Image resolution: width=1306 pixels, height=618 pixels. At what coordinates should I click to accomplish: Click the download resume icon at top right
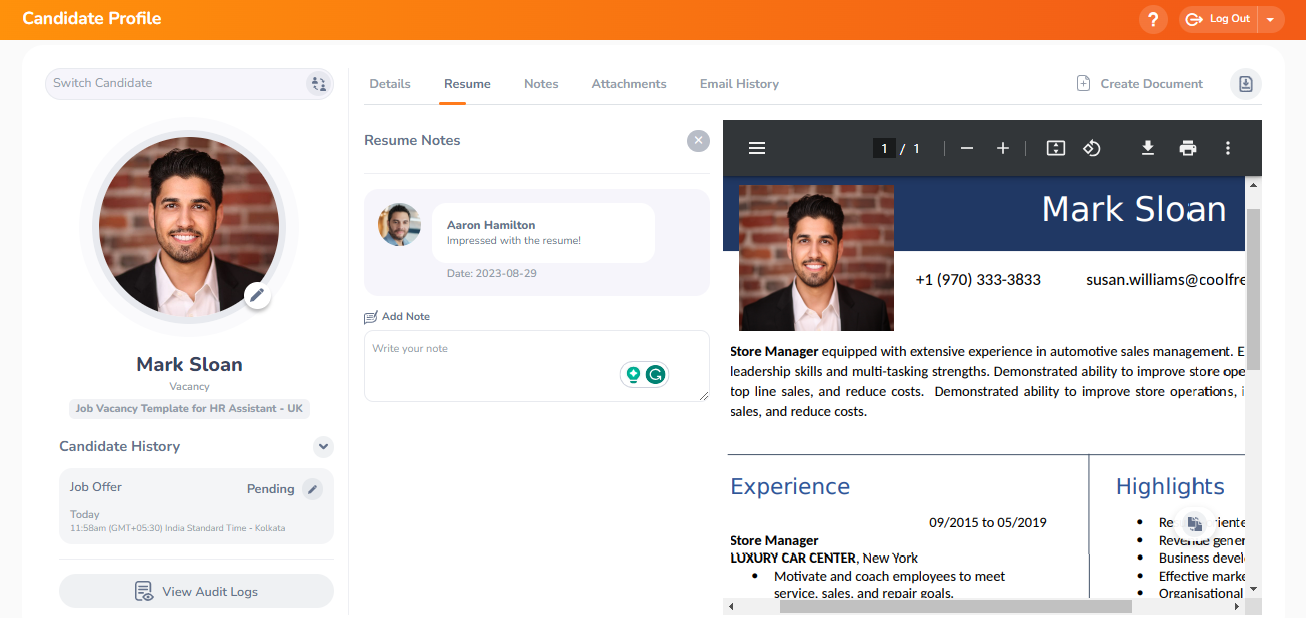click(x=1246, y=84)
